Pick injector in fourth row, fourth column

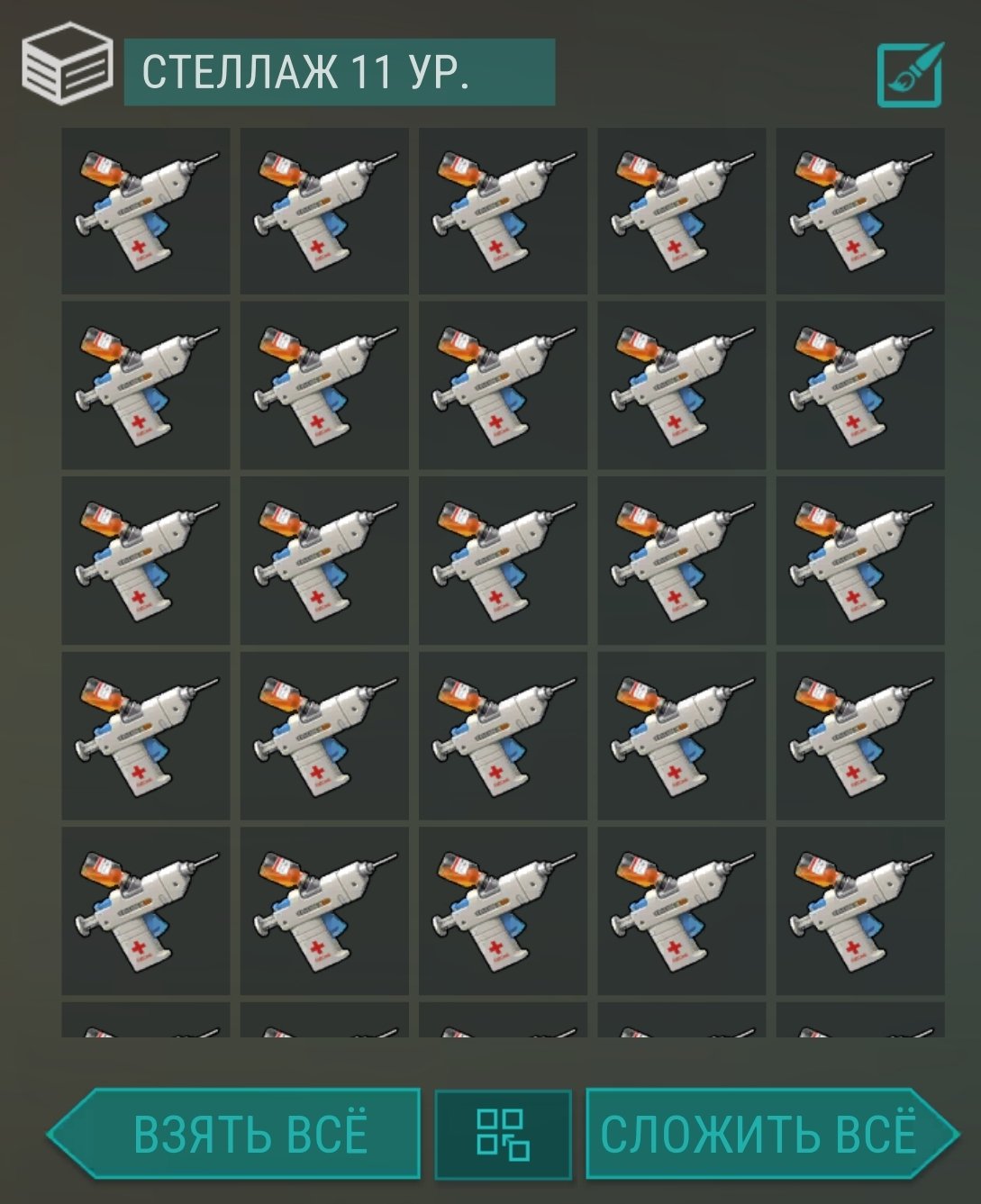(682, 736)
